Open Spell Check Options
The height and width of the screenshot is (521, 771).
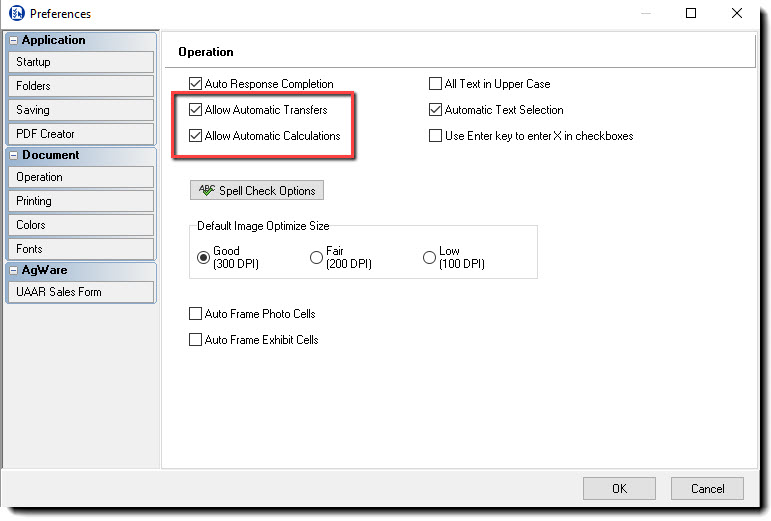(x=257, y=190)
